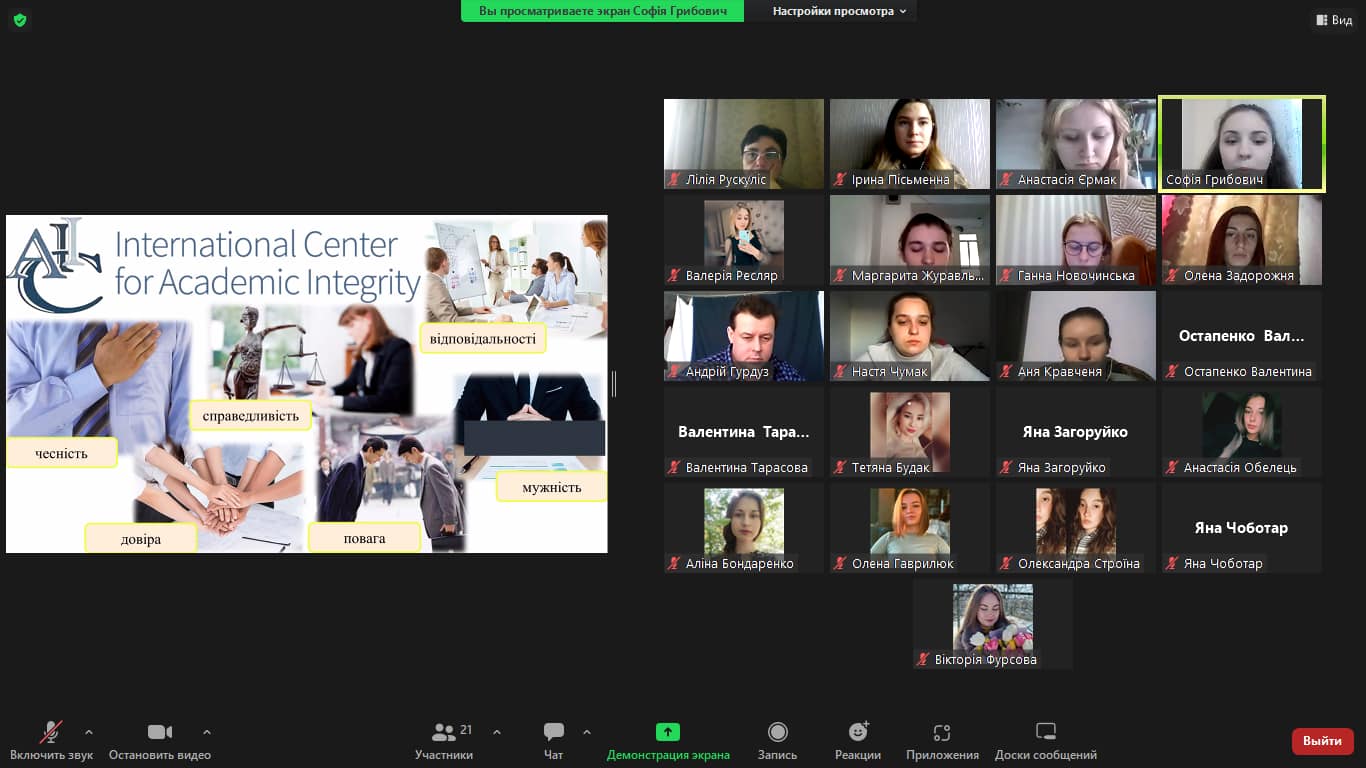Image resolution: width=1366 pixels, height=768 pixels.
Task: Open the Вид layout menu
Action: point(1334,20)
